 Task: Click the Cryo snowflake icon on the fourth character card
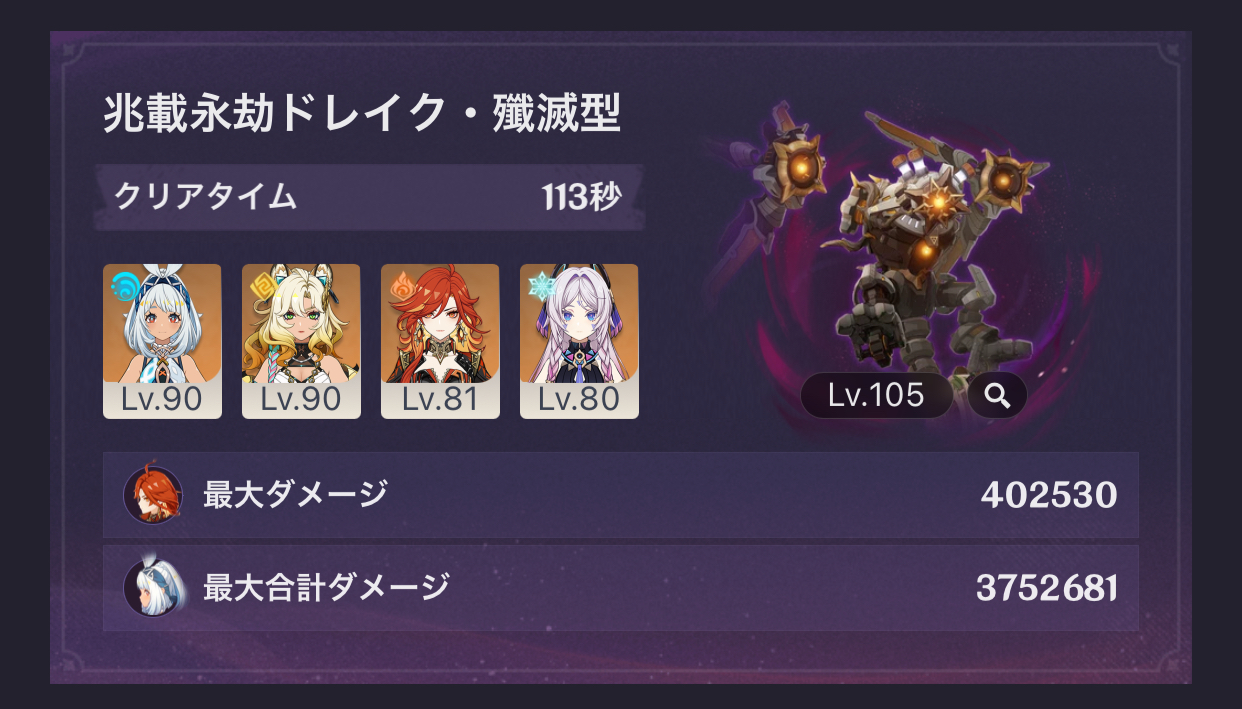(x=541, y=284)
